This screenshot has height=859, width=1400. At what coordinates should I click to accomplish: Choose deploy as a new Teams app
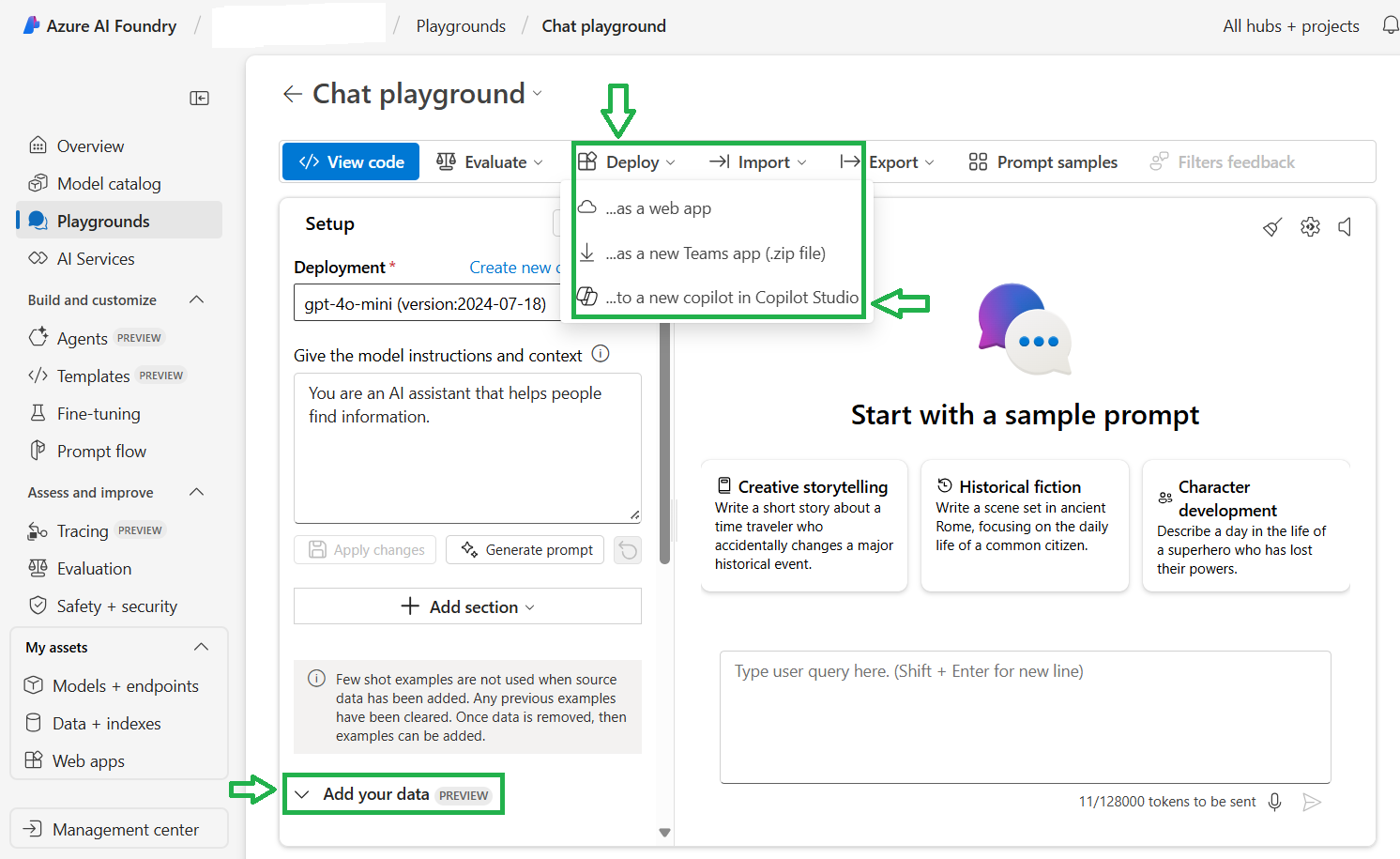(719, 253)
